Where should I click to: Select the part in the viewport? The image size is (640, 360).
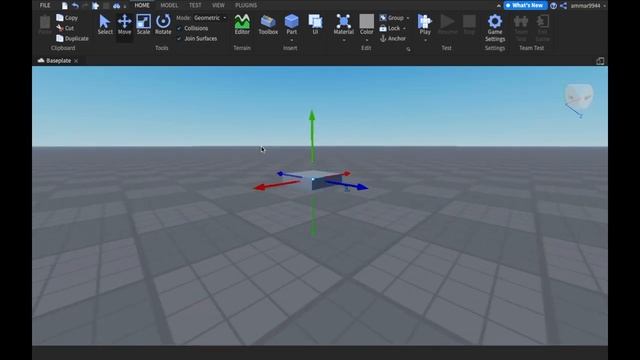coord(312,181)
